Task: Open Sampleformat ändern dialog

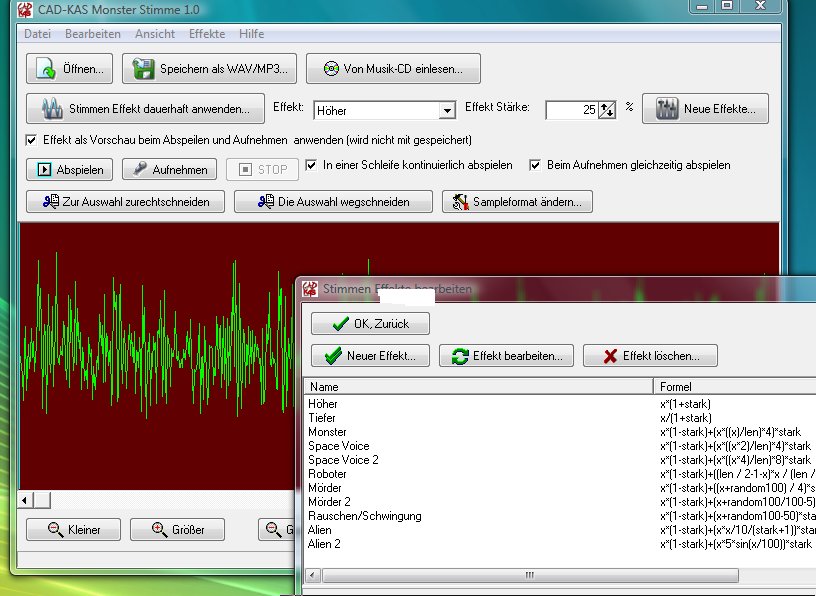Action: pyautogui.click(x=517, y=202)
